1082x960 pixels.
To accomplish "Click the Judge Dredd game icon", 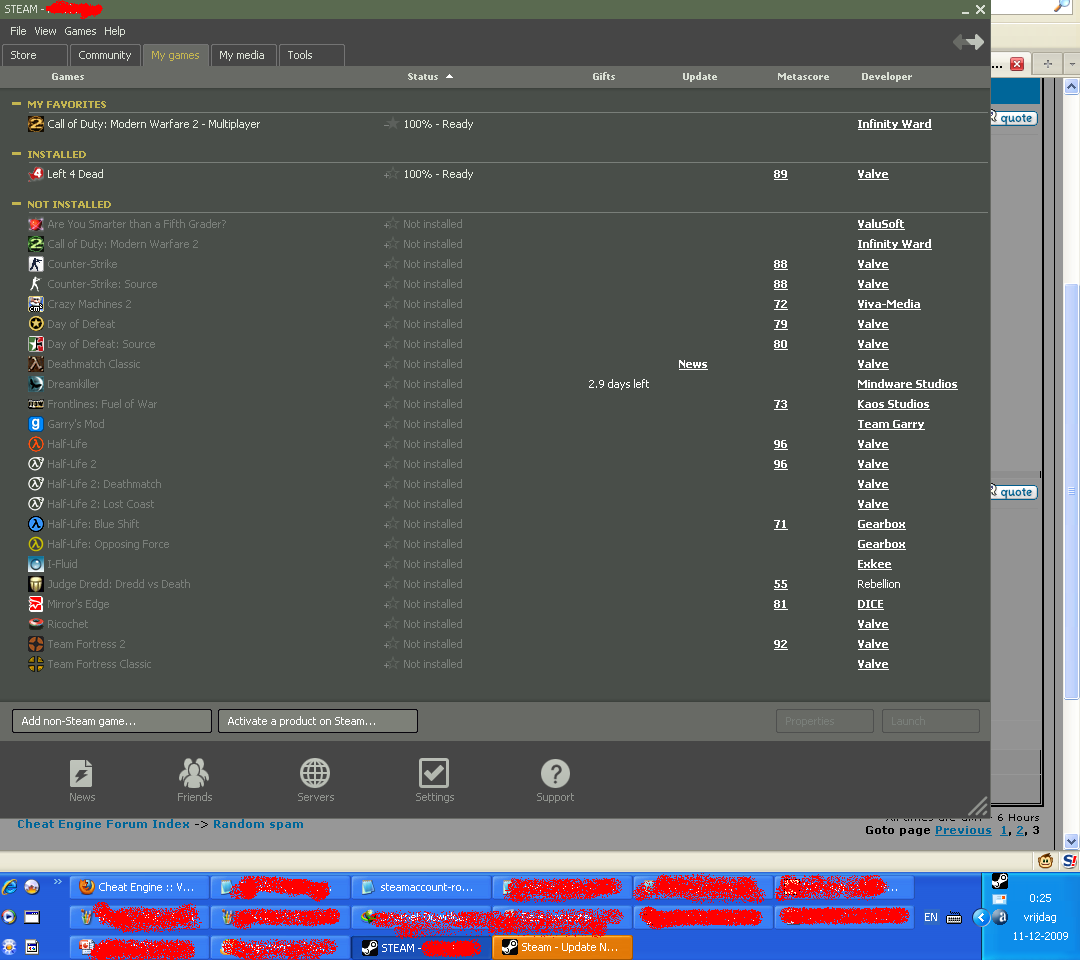I will 36,584.
